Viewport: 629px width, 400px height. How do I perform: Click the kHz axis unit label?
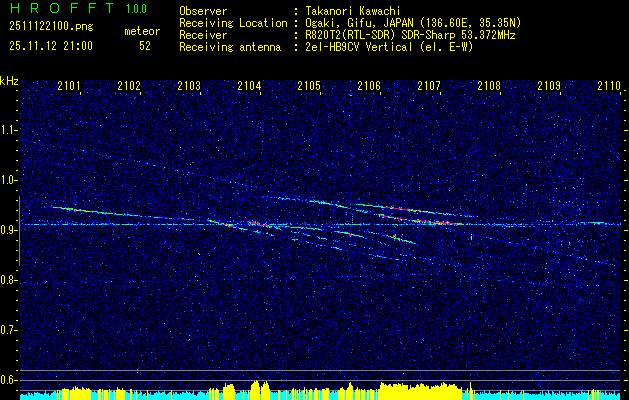click(9, 81)
